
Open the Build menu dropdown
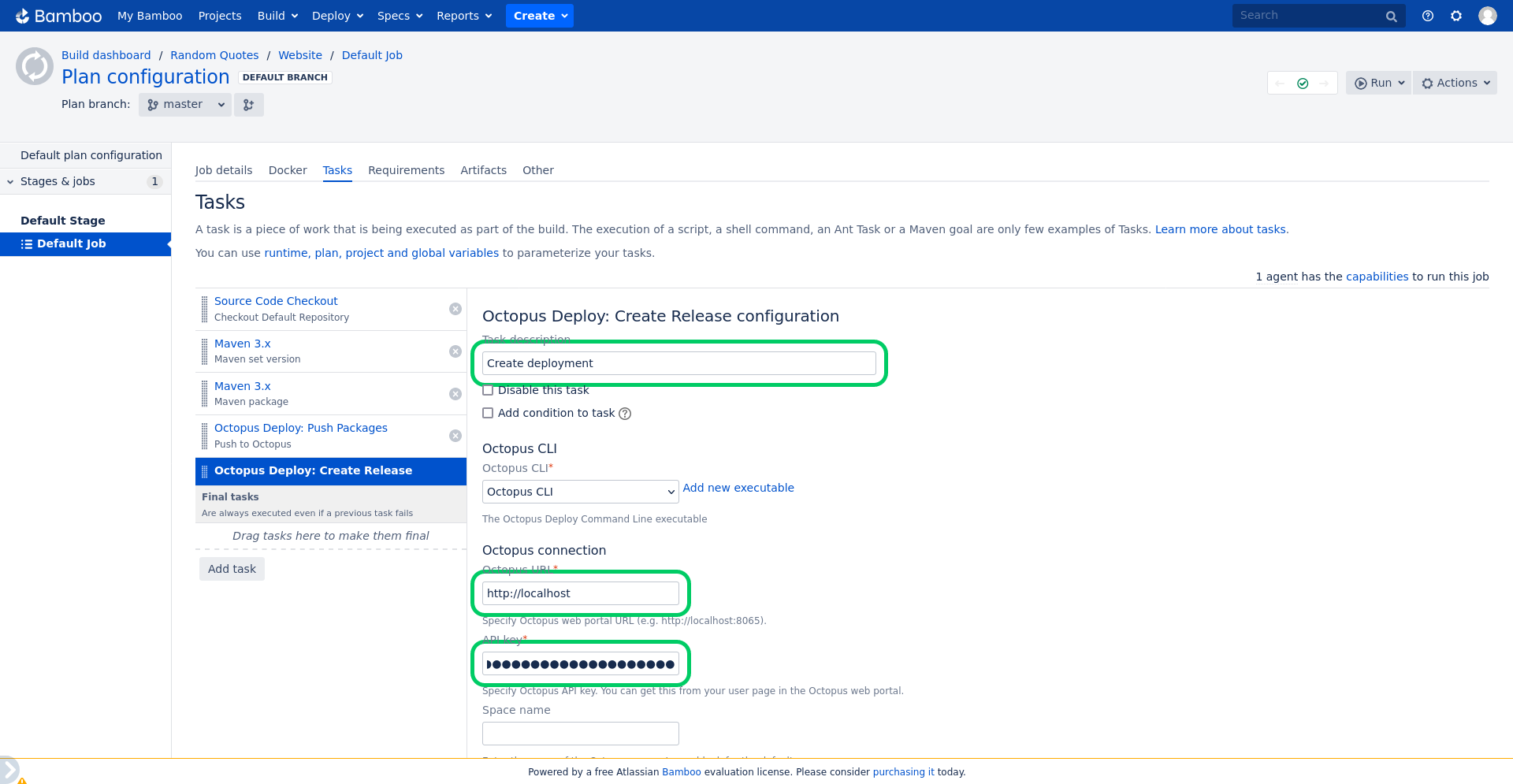pos(277,16)
